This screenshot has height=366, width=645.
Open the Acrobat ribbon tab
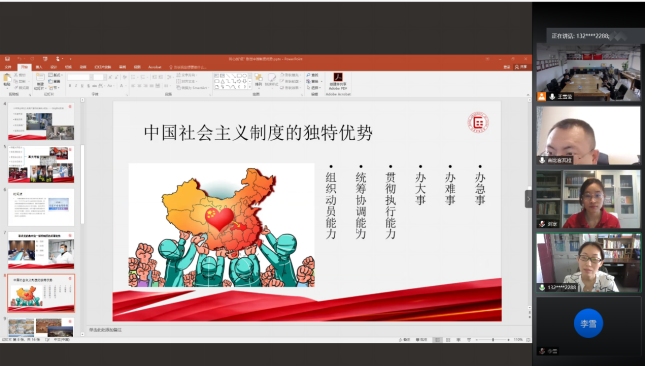point(155,67)
